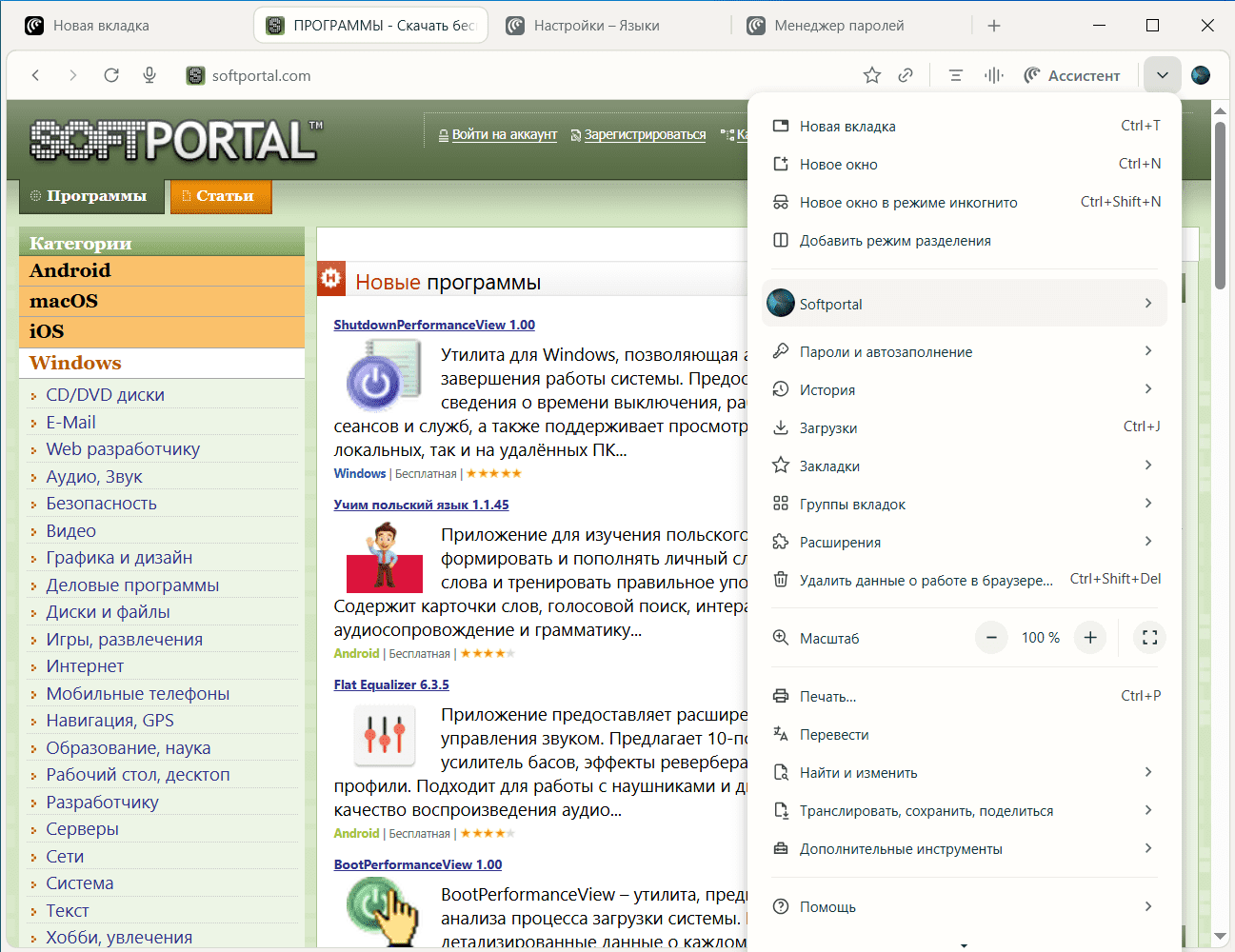1235x952 pixels.
Task: Open Учим польский язык 1.1.45 link
Action: point(421,505)
